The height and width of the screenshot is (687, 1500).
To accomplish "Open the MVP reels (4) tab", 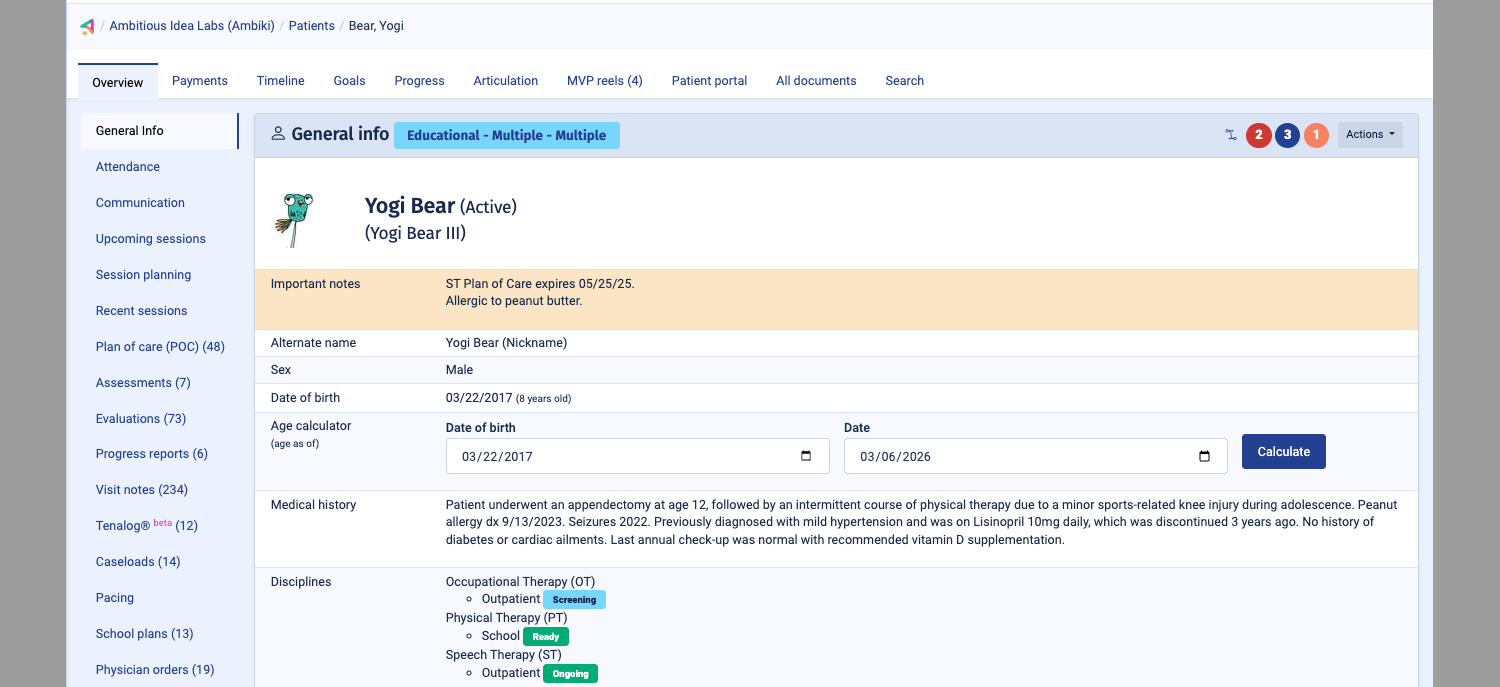I will pos(604,80).
